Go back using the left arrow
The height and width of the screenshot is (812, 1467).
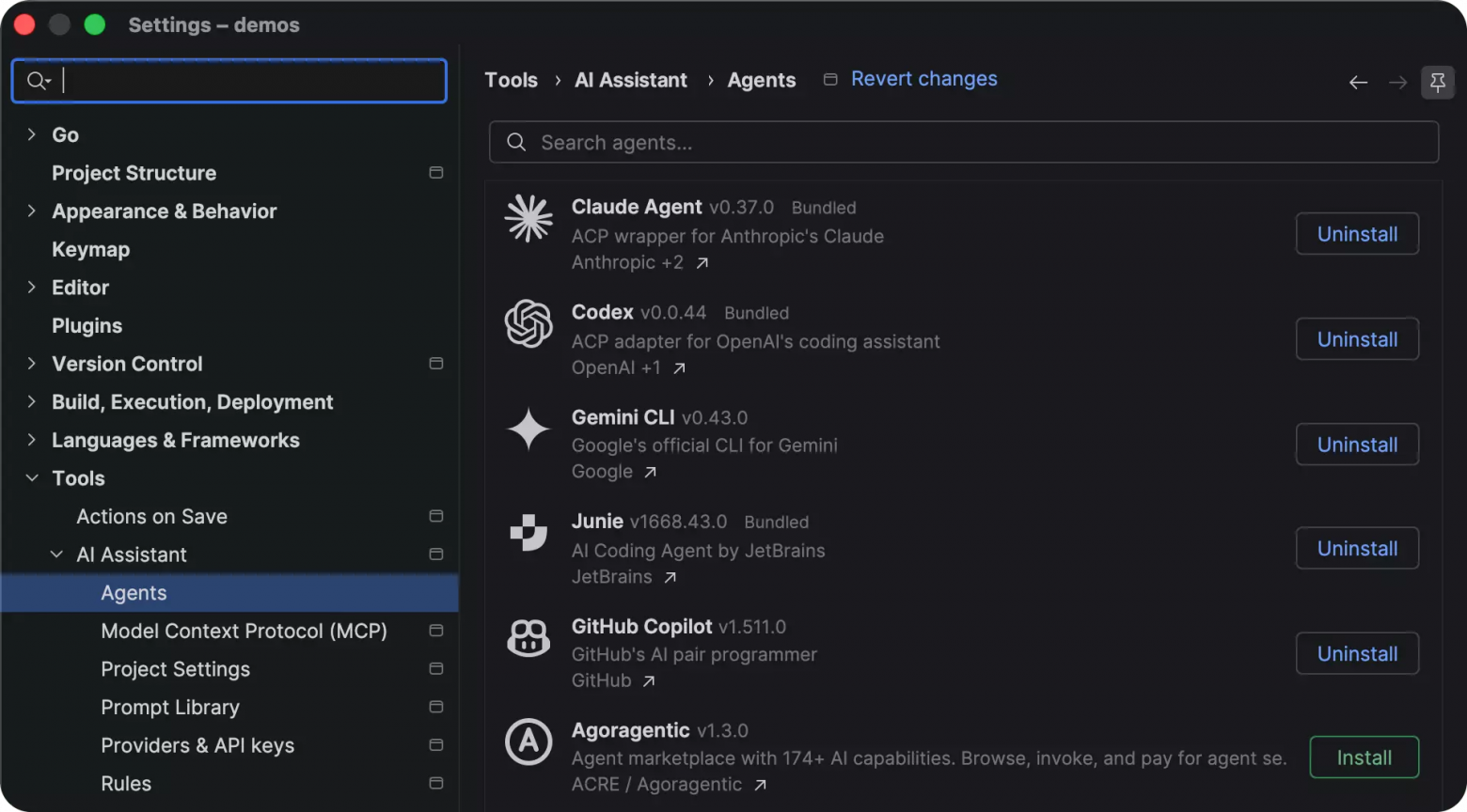1358,83
